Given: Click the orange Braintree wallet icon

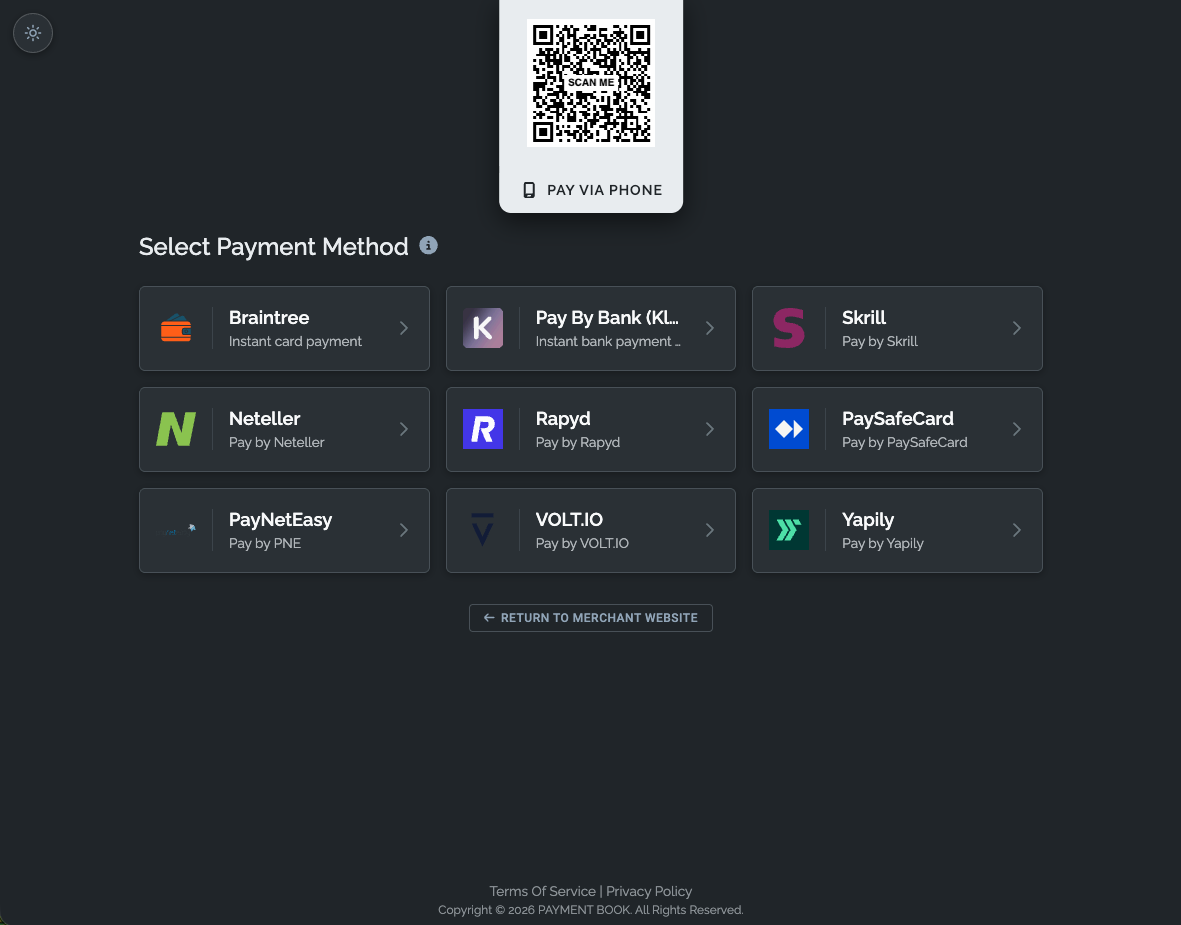Looking at the screenshot, I should click(x=176, y=328).
